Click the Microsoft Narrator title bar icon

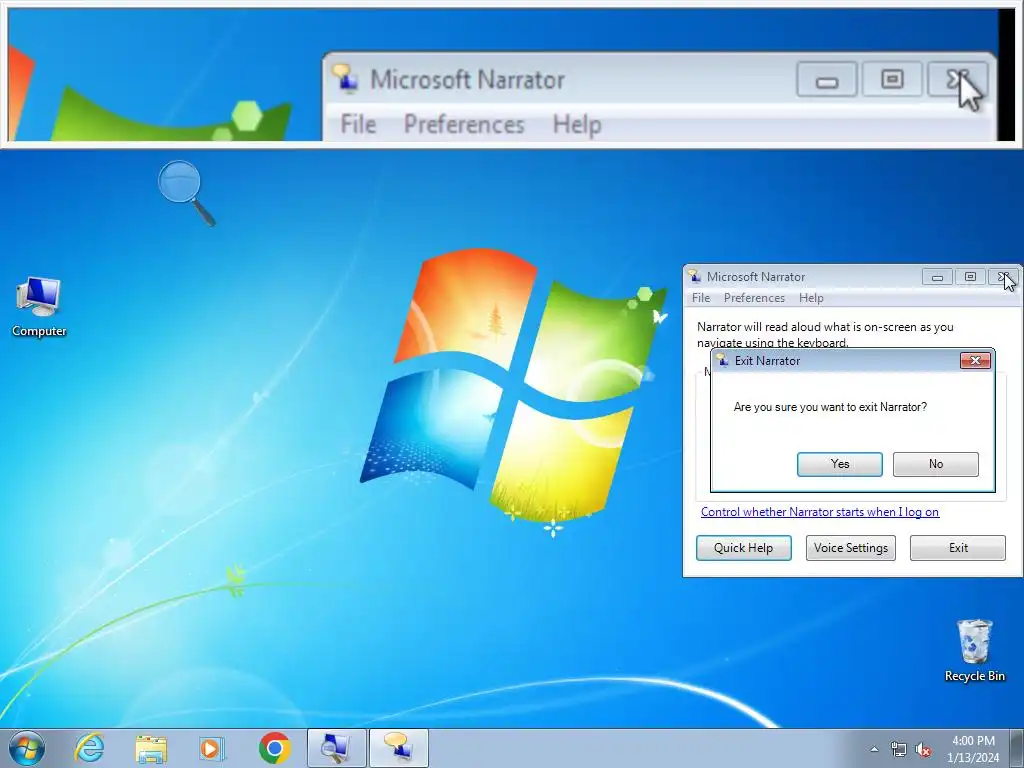click(x=694, y=276)
